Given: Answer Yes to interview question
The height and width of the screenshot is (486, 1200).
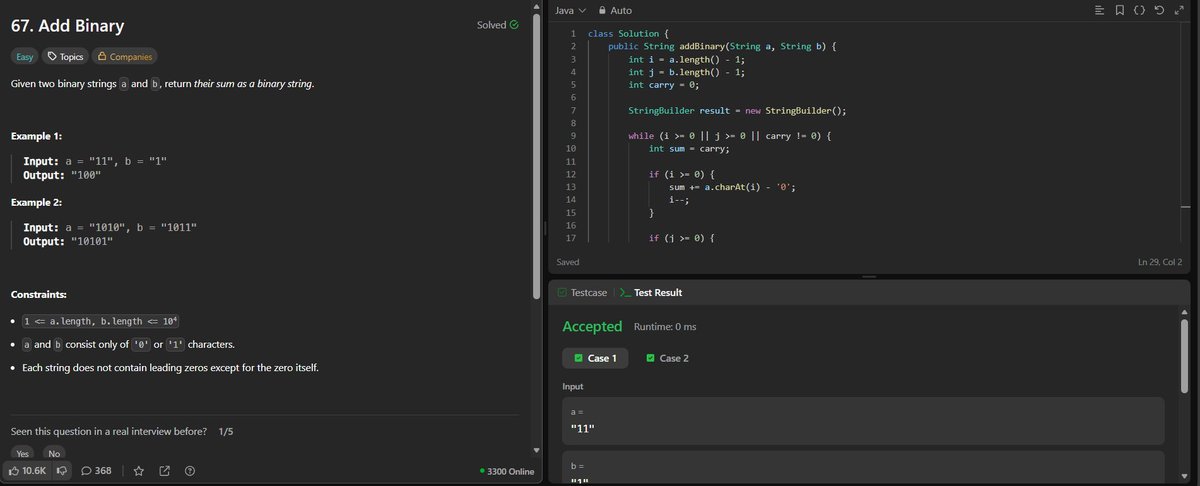Looking at the screenshot, I should tap(22, 454).
